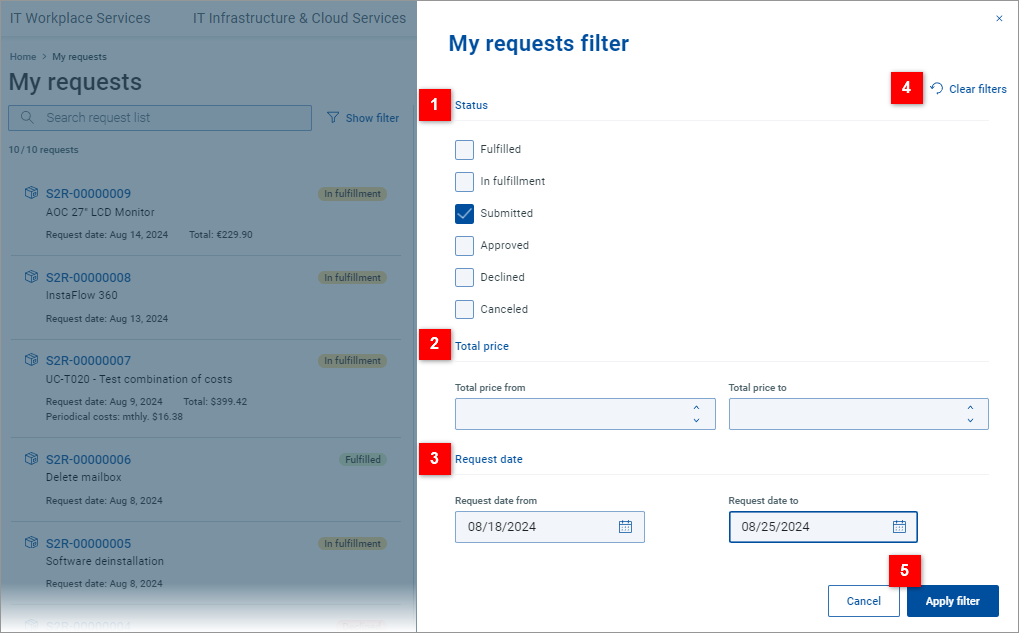Click the Cancel button
This screenshot has width=1019, height=633.
tap(863, 601)
